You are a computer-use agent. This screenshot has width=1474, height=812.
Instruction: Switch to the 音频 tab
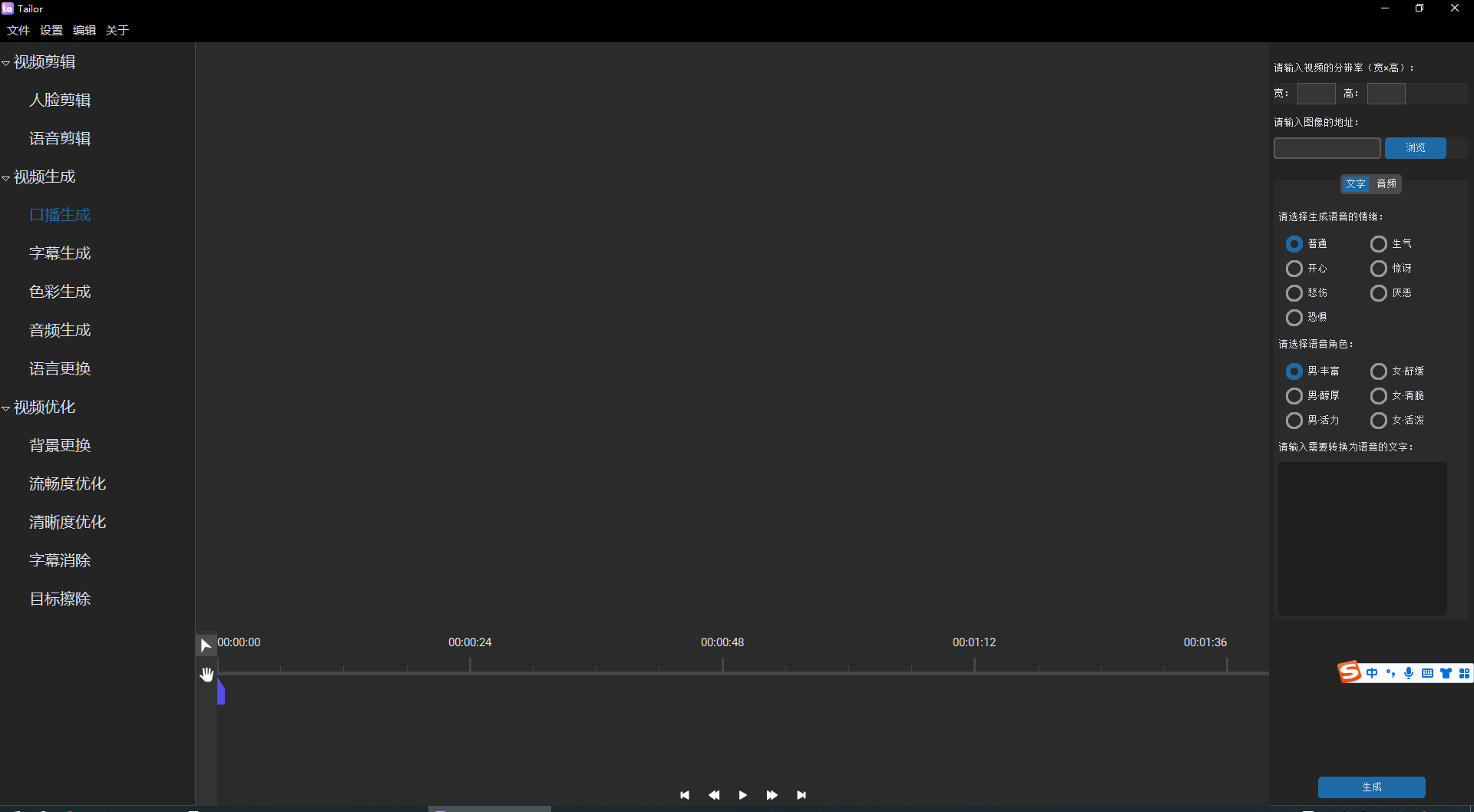(x=1386, y=184)
